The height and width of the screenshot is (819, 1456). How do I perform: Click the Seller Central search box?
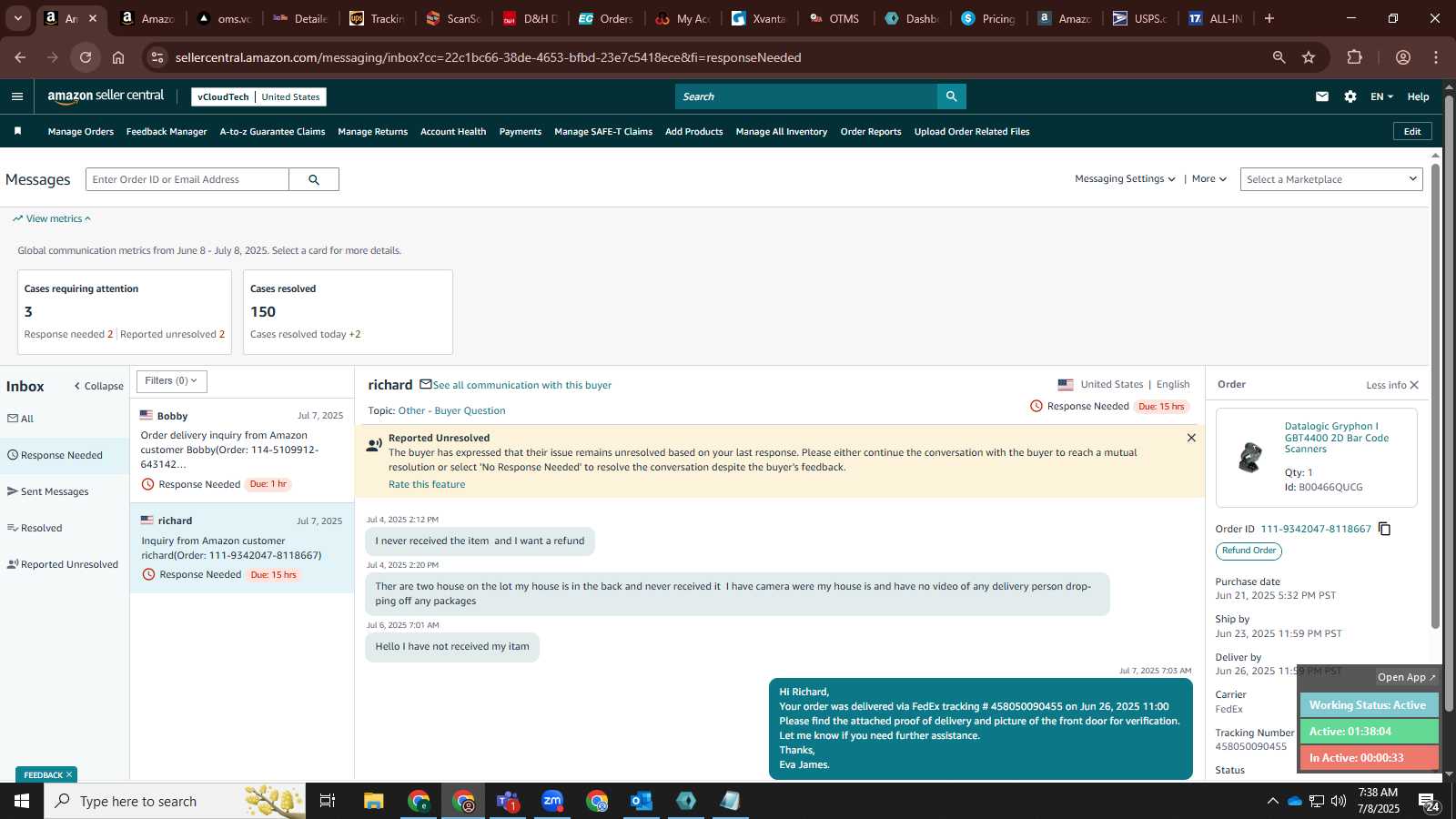click(806, 96)
